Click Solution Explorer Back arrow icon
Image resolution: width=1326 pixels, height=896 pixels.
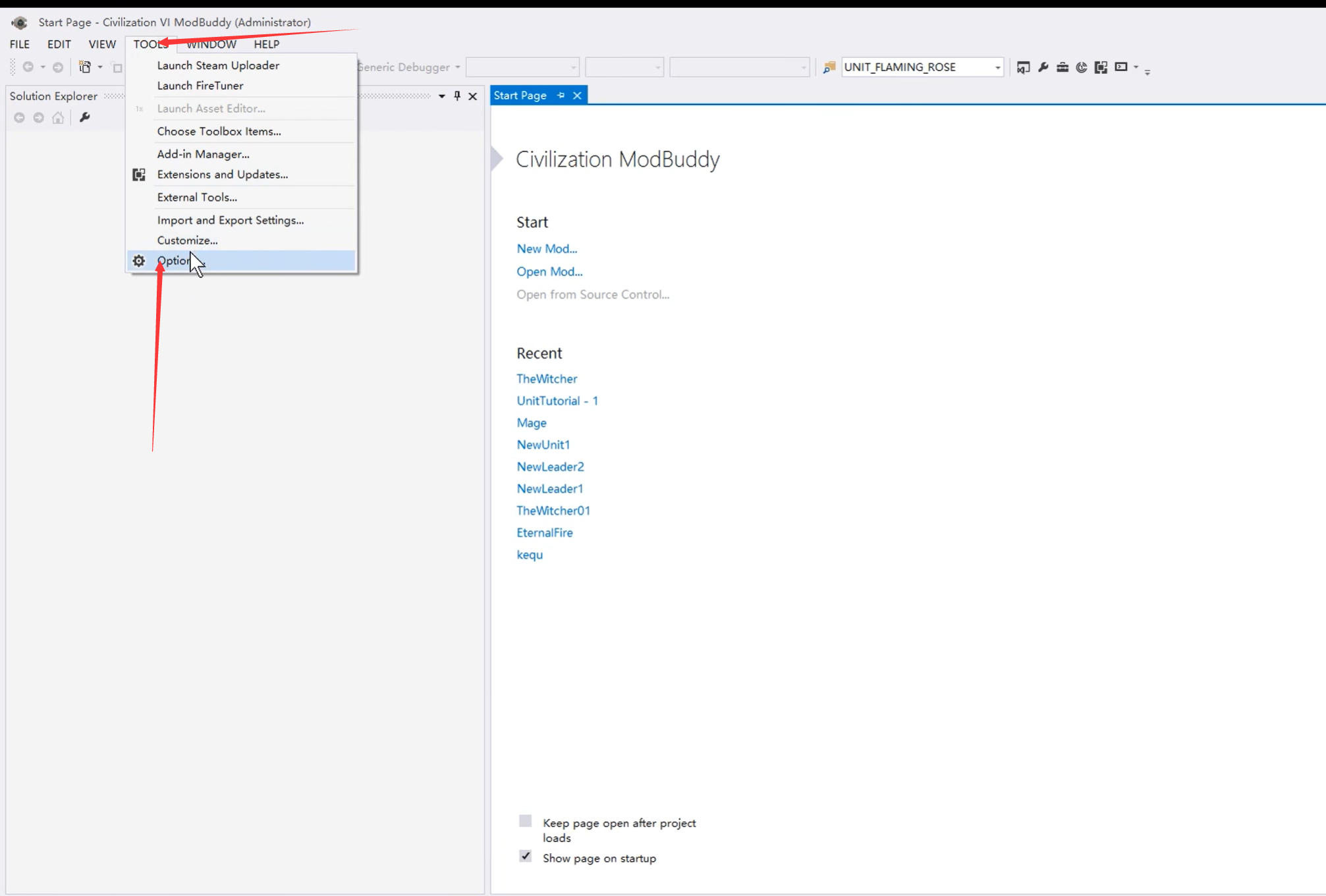tap(19, 117)
